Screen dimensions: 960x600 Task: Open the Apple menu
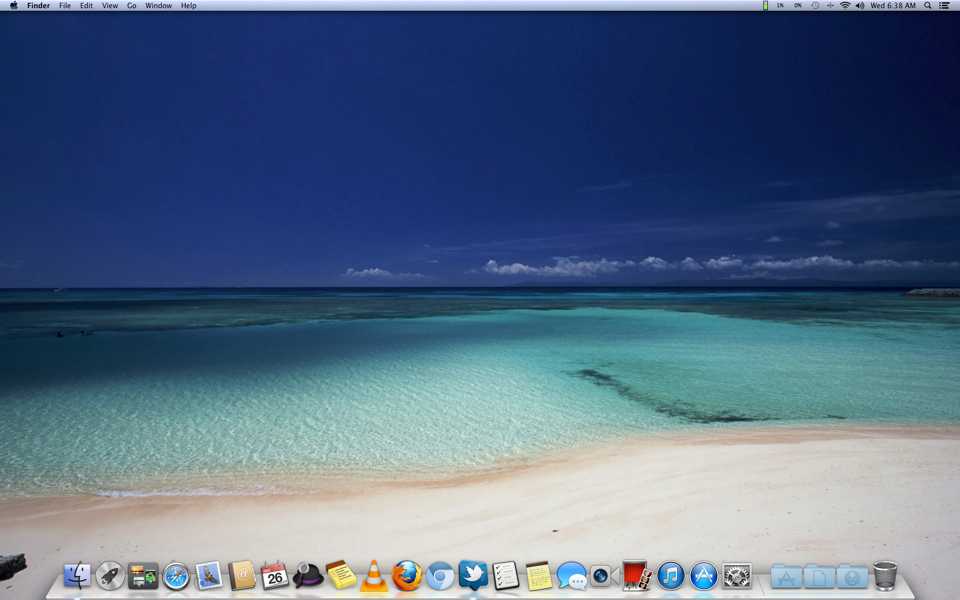coord(13,6)
